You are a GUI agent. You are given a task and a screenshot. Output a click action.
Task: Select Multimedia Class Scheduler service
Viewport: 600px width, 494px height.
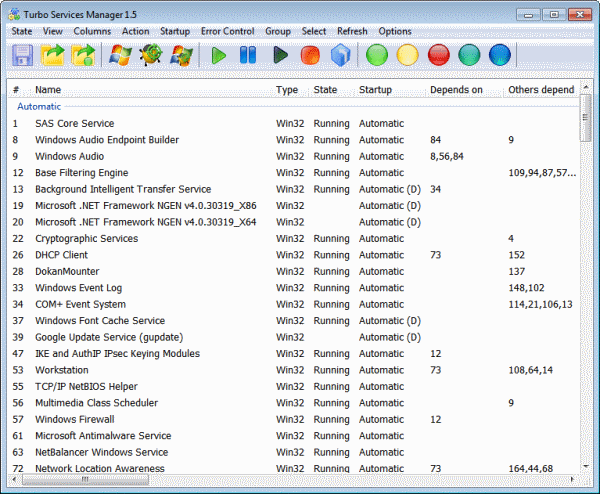[x=293, y=403]
